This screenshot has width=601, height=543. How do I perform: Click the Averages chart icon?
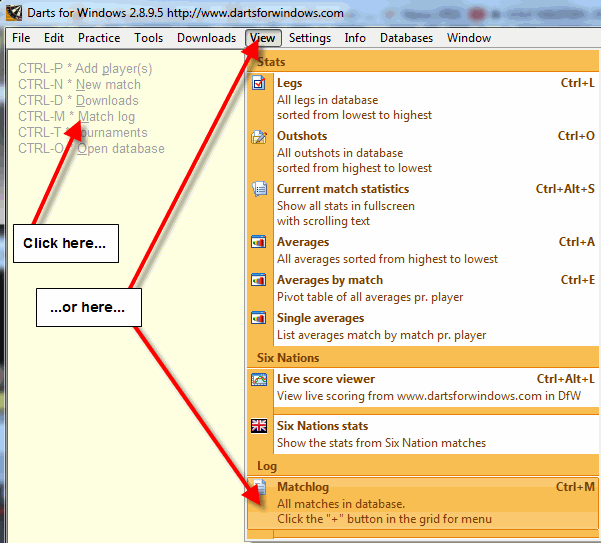point(259,242)
